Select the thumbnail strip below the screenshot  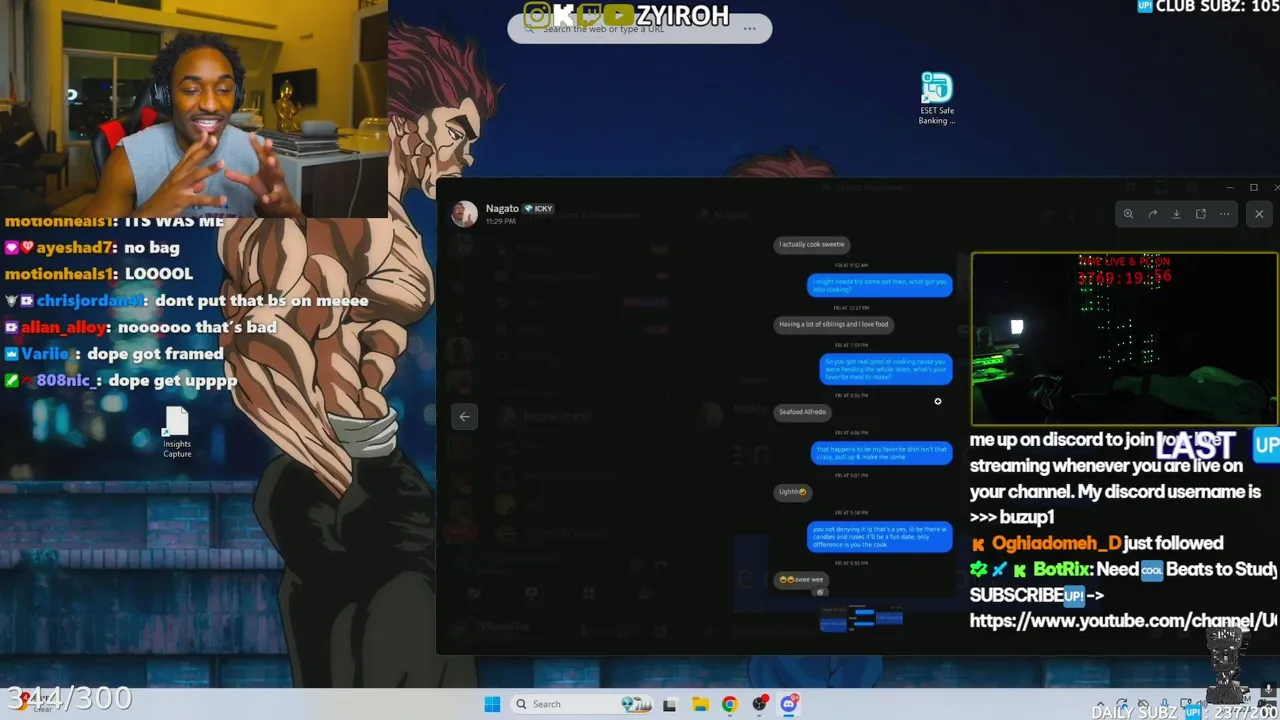(x=861, y=619)
